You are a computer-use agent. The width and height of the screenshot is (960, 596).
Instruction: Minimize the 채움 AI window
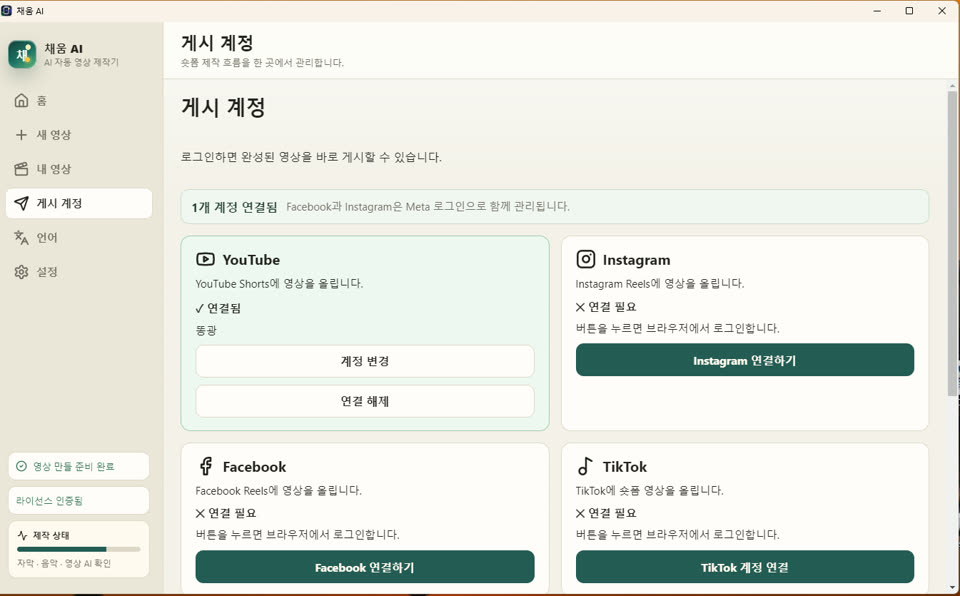click(877, 10)
